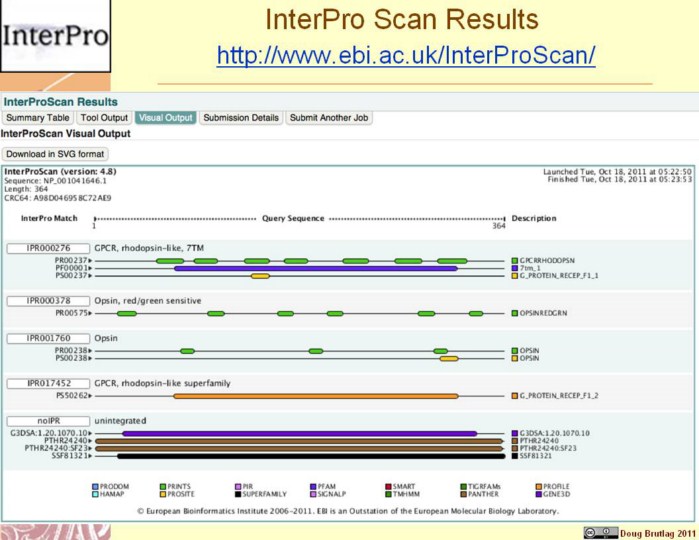Click the Creative Commons license badge

pos(603,532)
